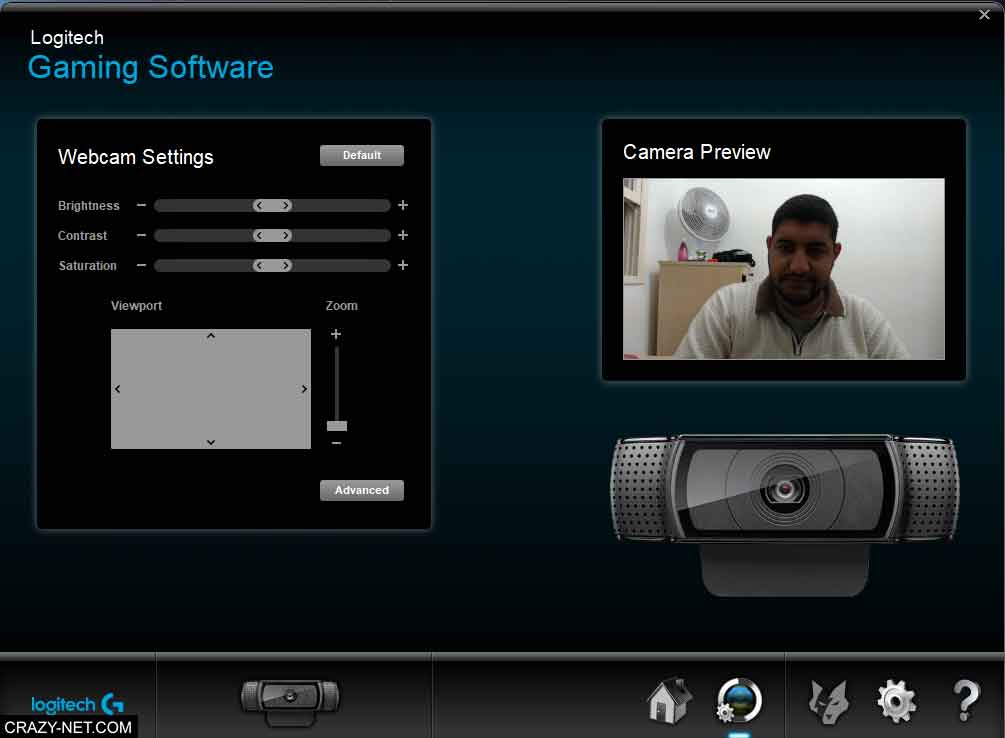Increase Contrast with the plus icon
The height and width of the screenshot is (738, 1005).
(403, 235)
